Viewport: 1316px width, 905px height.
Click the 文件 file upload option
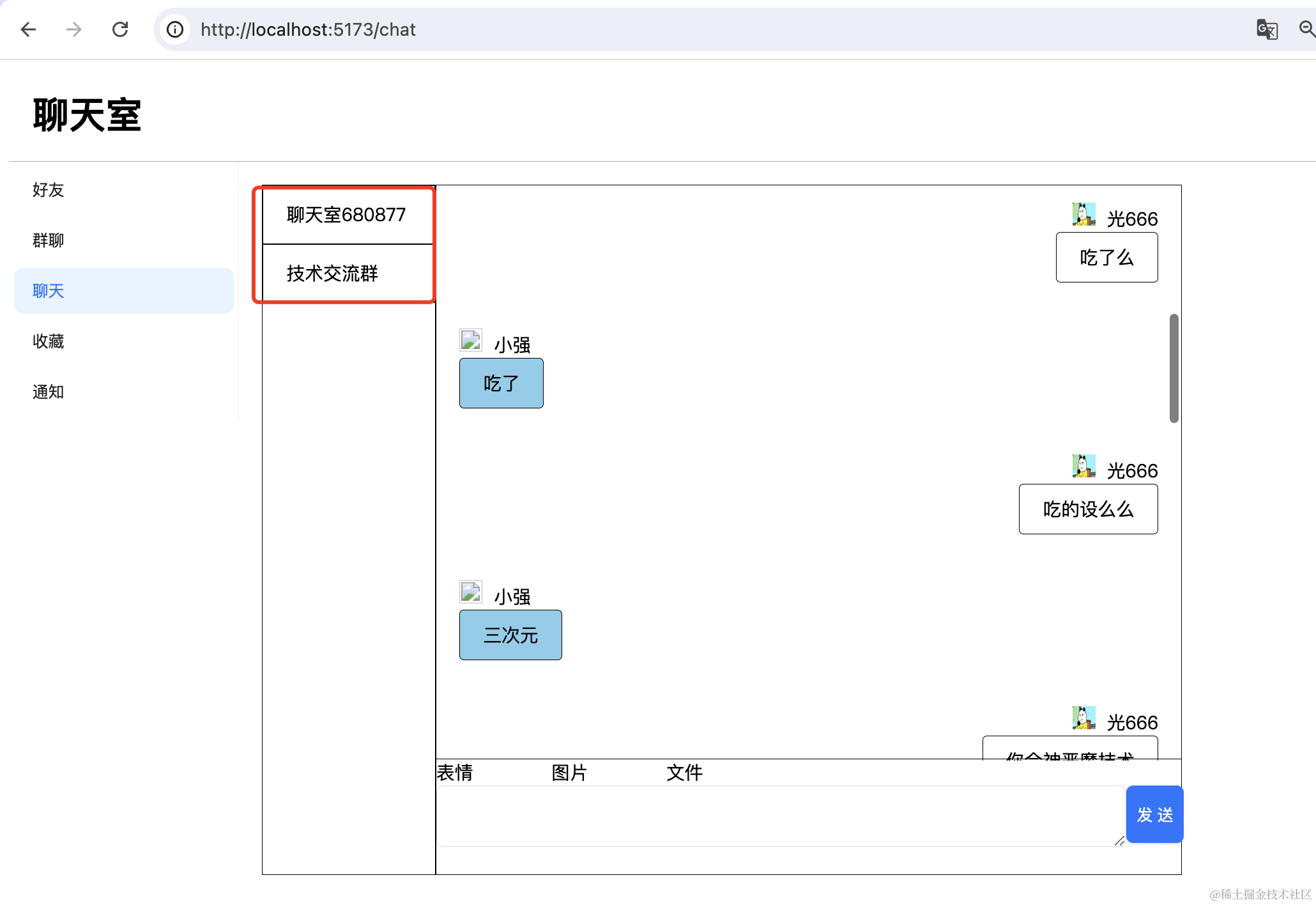[684, 773]
